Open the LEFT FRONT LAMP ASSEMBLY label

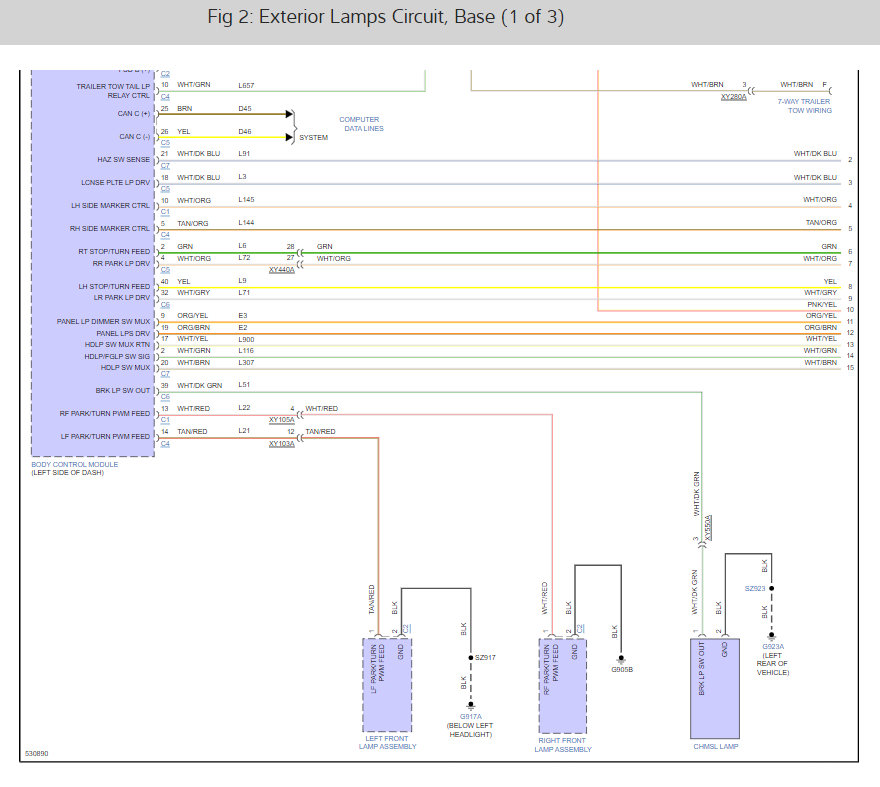[387, 743]
